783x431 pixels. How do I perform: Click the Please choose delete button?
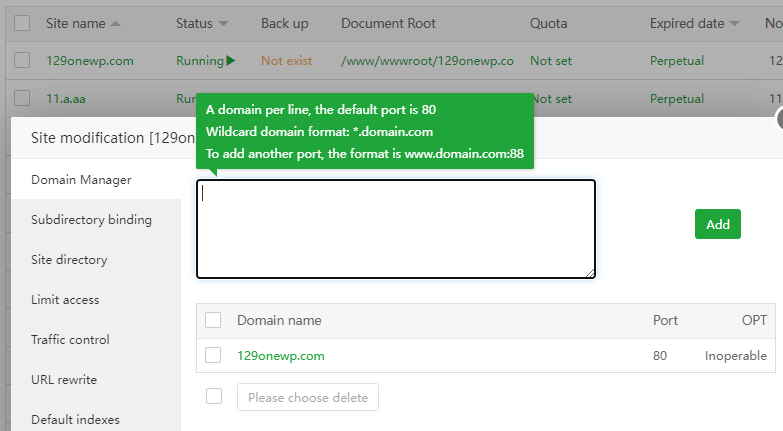[x=308, y=397]
